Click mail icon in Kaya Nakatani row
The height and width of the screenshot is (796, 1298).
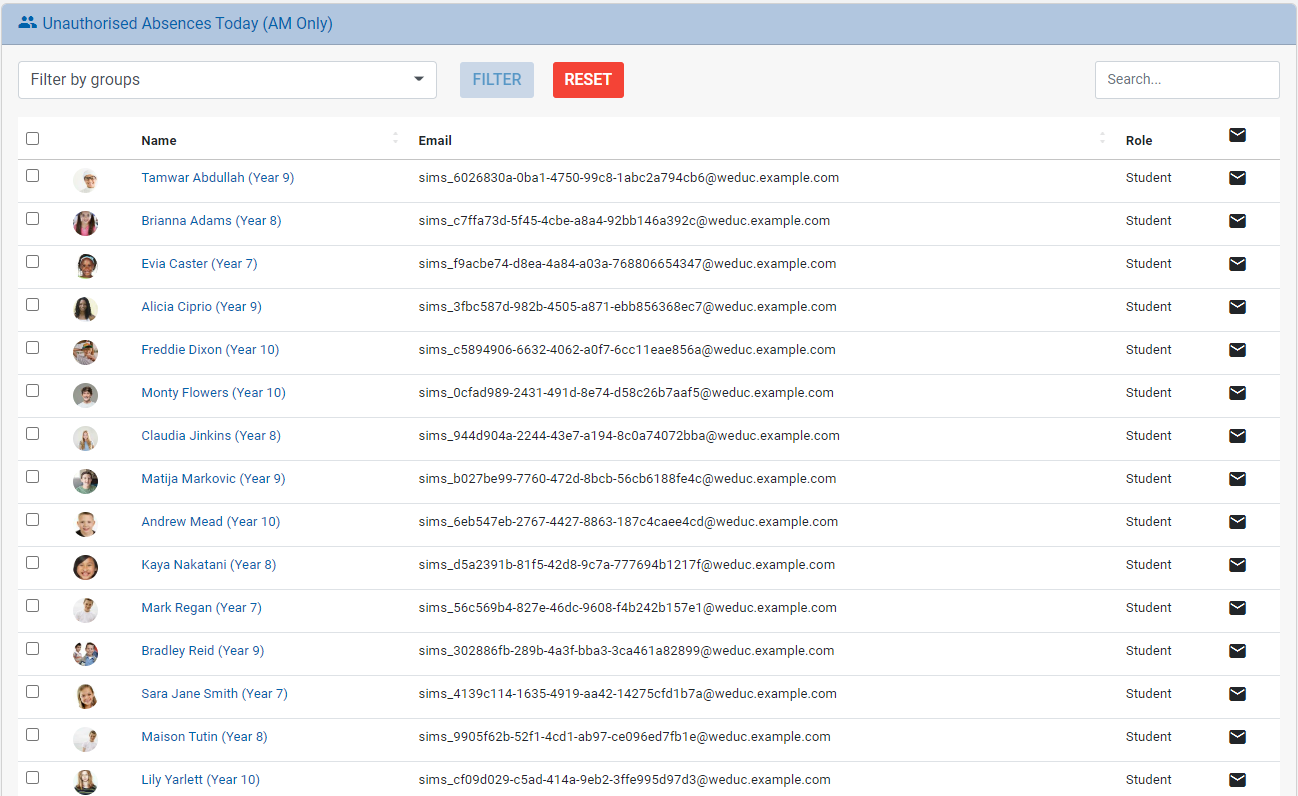pyautogui.click(x=1237, y=565)
